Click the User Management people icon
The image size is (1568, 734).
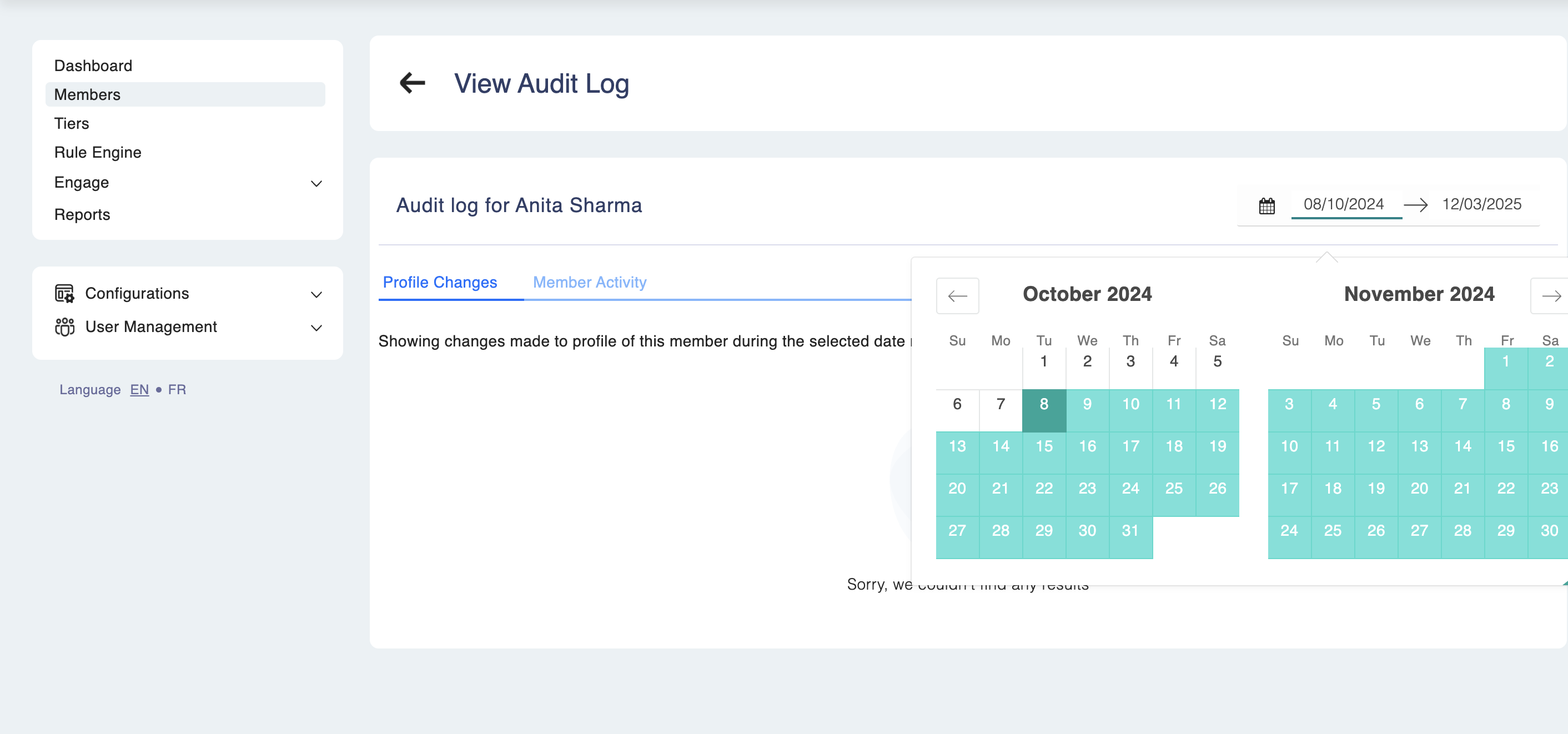pos(64,327)
